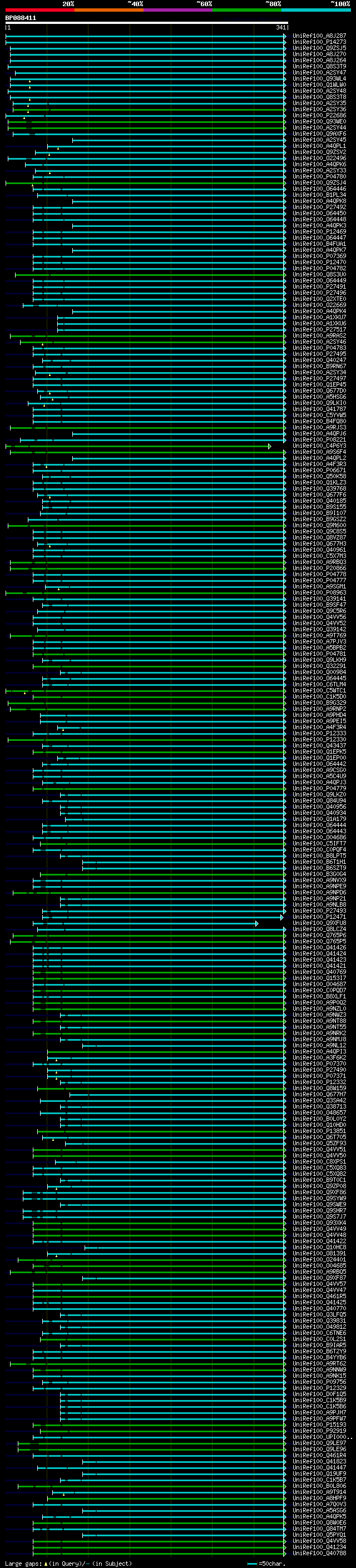Open UniRef100_Q2XTE0 entry

(319, 299)
